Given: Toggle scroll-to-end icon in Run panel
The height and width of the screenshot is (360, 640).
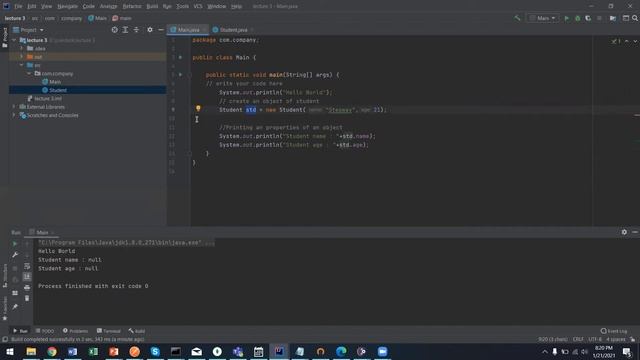Looking at the screenshot, I should 27,277.
